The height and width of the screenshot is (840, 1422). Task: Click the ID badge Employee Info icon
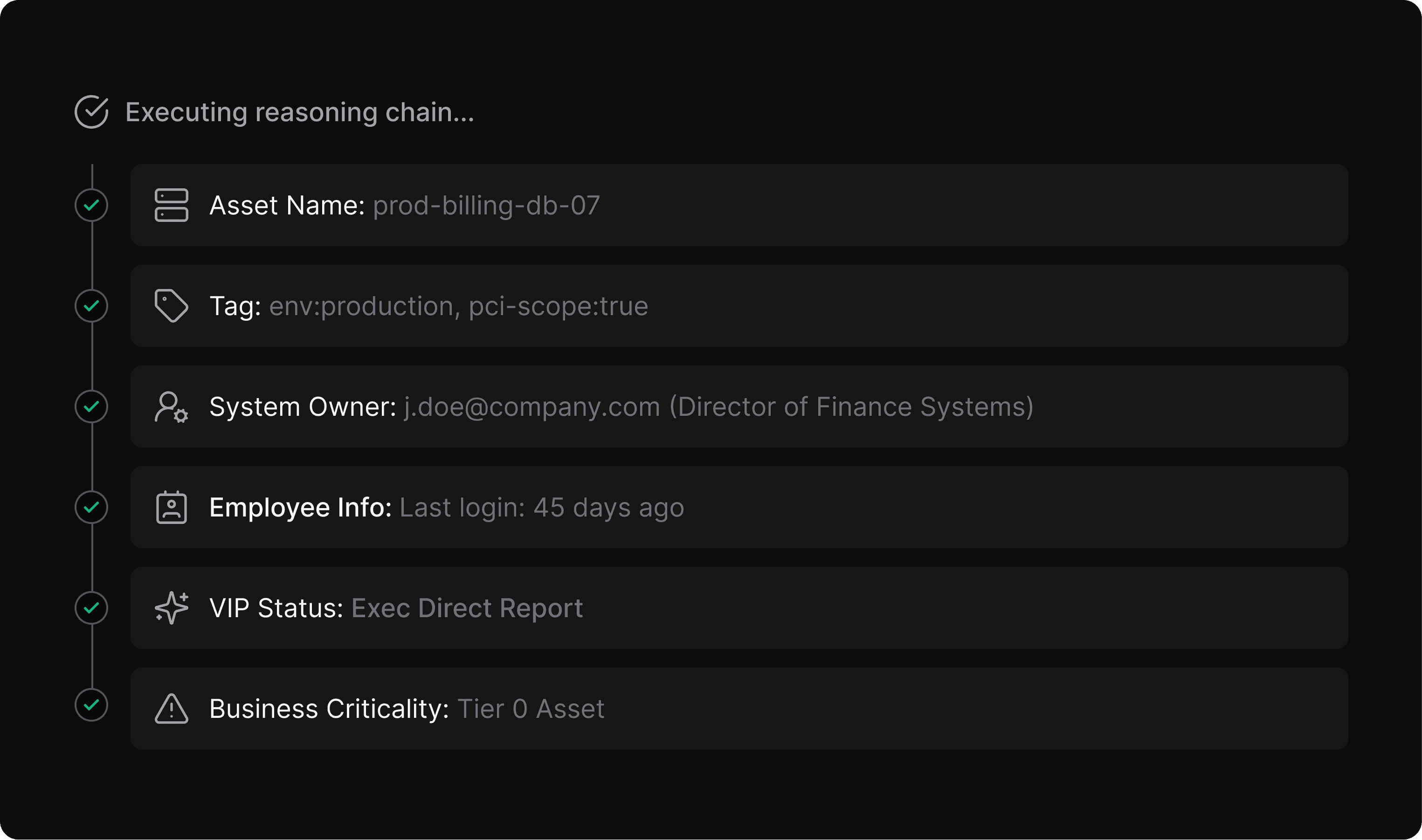[172, 507]
